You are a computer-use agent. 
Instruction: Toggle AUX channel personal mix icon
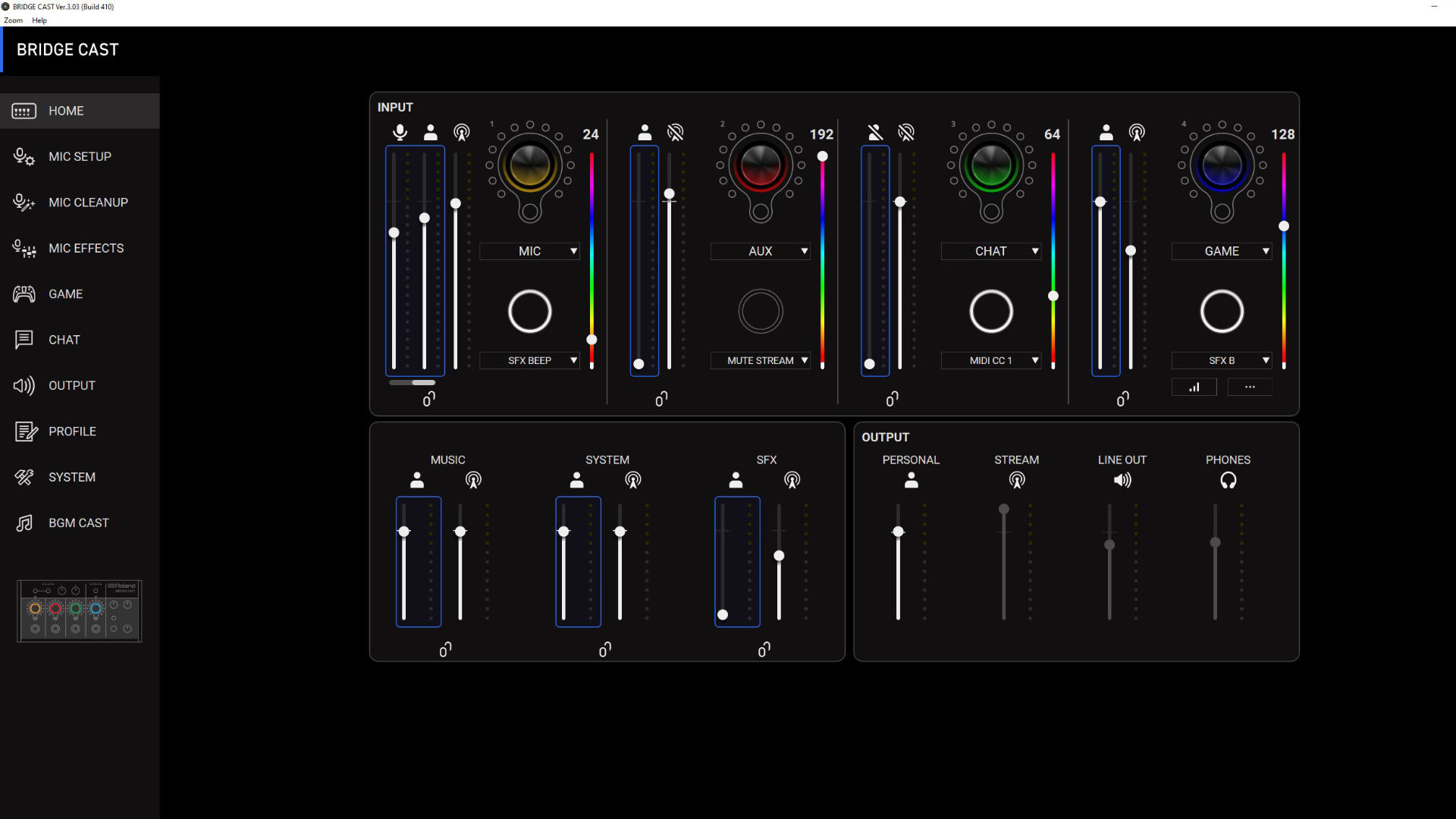645,133
